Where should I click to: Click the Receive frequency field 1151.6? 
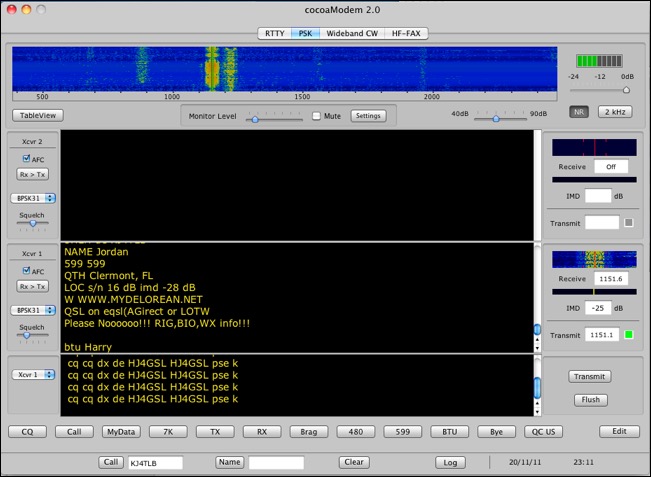click(x=611, y=279)
